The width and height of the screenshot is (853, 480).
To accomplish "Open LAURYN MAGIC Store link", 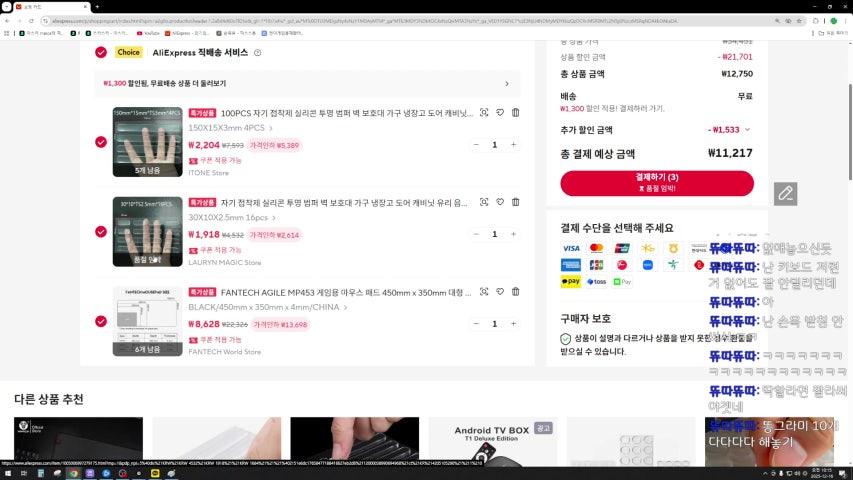I will (x=225, y=262).
